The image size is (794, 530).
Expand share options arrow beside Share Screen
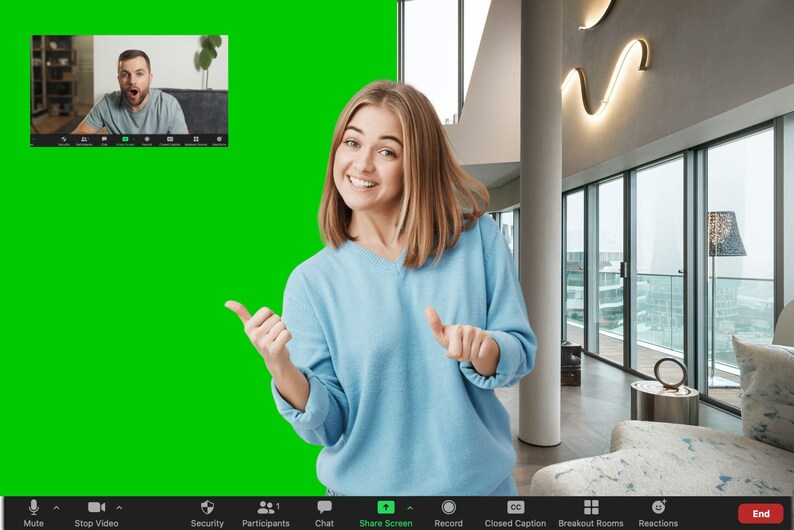(410, 507)
